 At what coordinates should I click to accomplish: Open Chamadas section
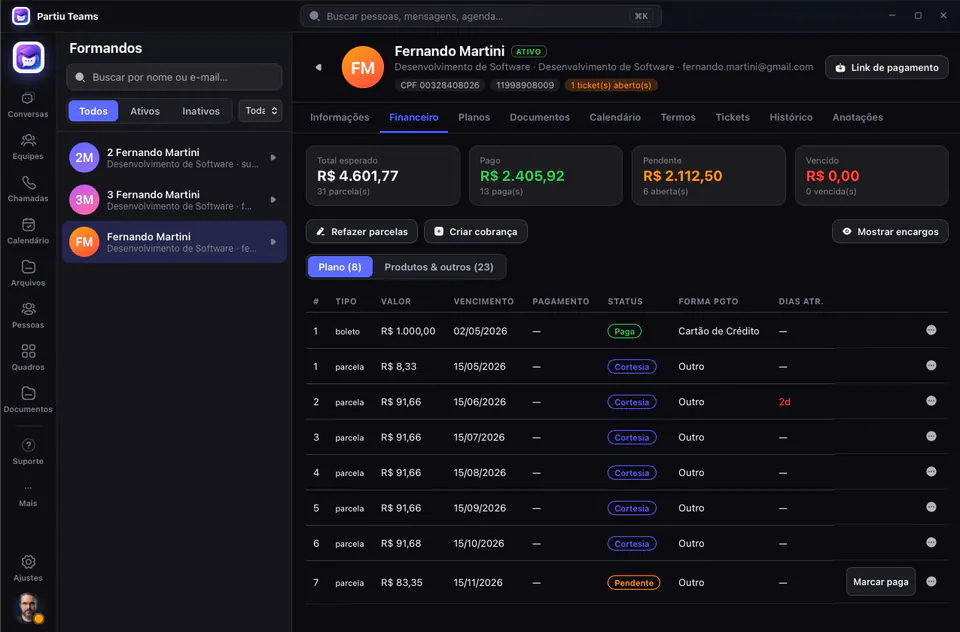tap(28, 189)
